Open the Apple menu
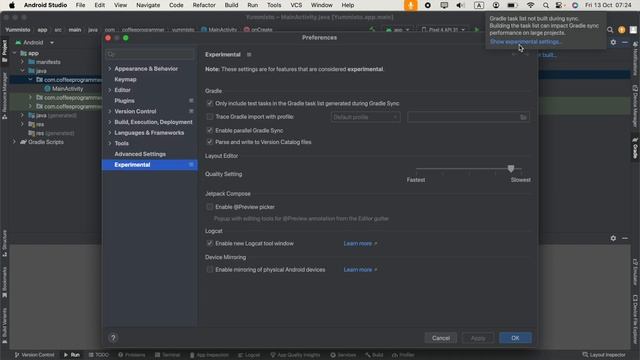Viewport: 640px width, 360px height. (12, 5)
